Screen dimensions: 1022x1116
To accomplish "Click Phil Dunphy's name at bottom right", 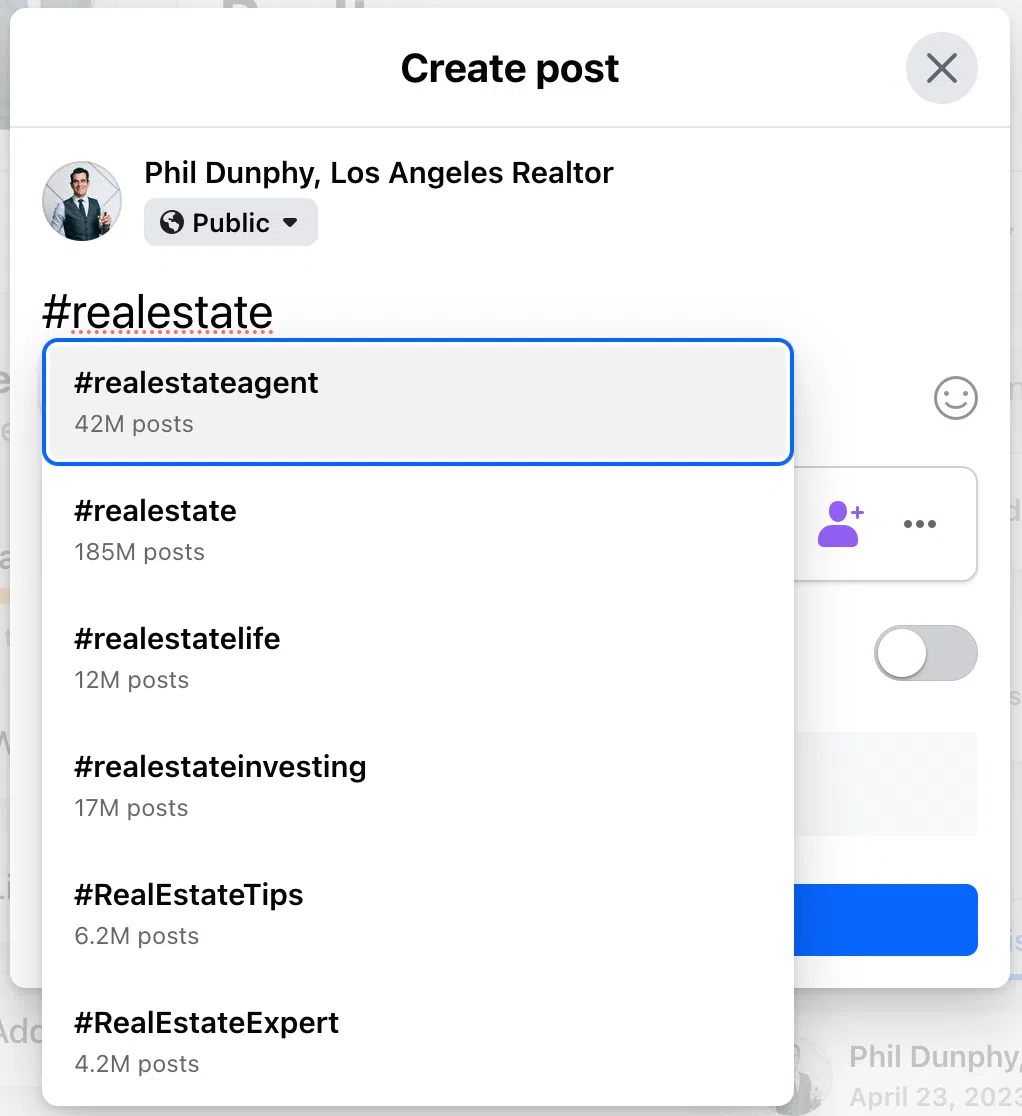I will point(932,1055).
